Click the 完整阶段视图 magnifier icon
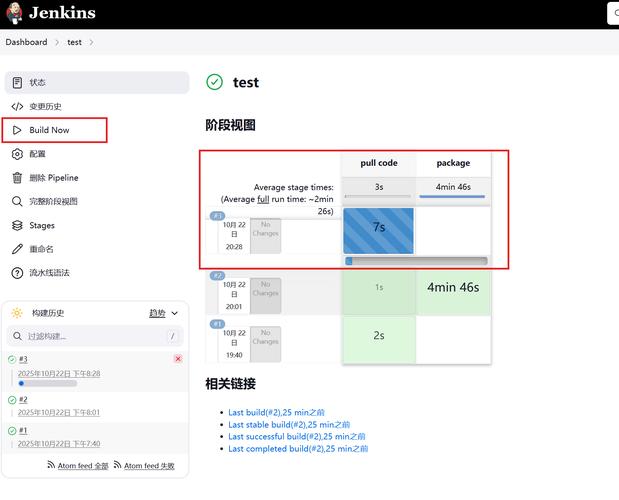Screen dimensions: 619x500 pos(17,201)
